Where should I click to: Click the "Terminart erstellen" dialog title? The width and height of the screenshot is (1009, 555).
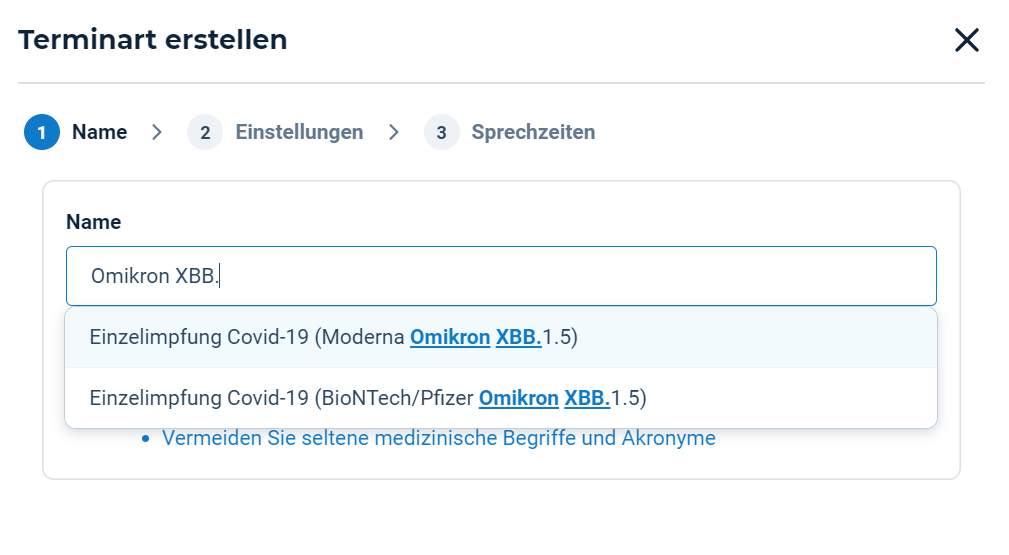(x=153, y=40)
